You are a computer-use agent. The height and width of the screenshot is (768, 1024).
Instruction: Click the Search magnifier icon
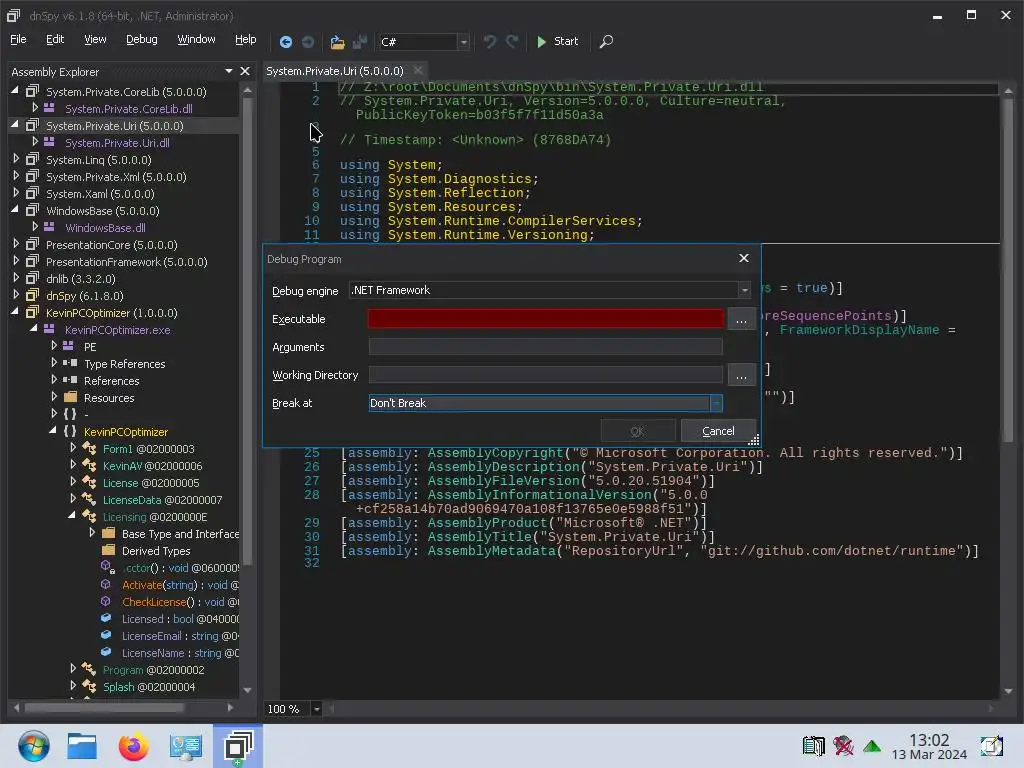(x=606, y=42)
